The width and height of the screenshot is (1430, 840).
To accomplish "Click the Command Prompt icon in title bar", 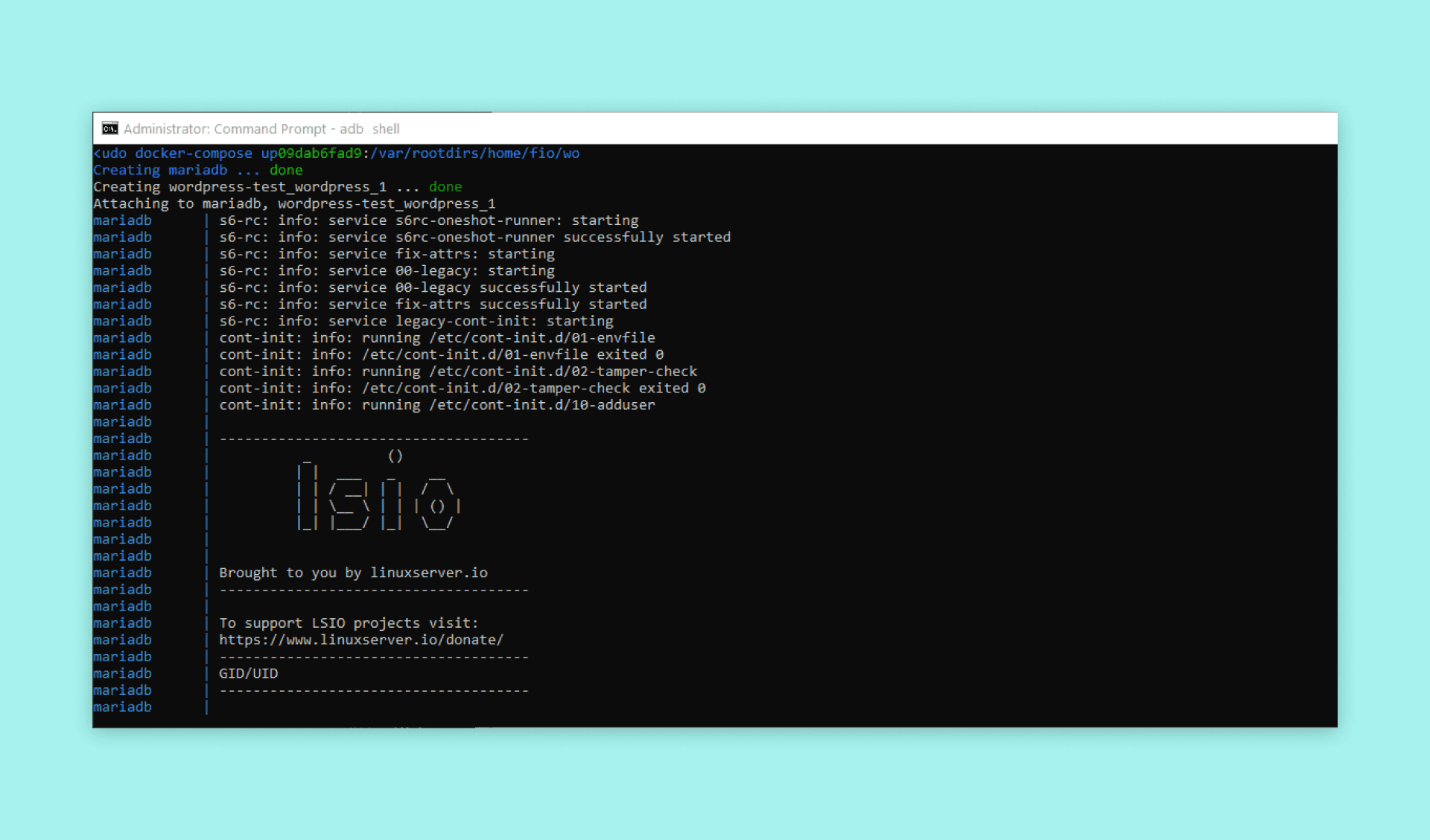I will 109,129.
